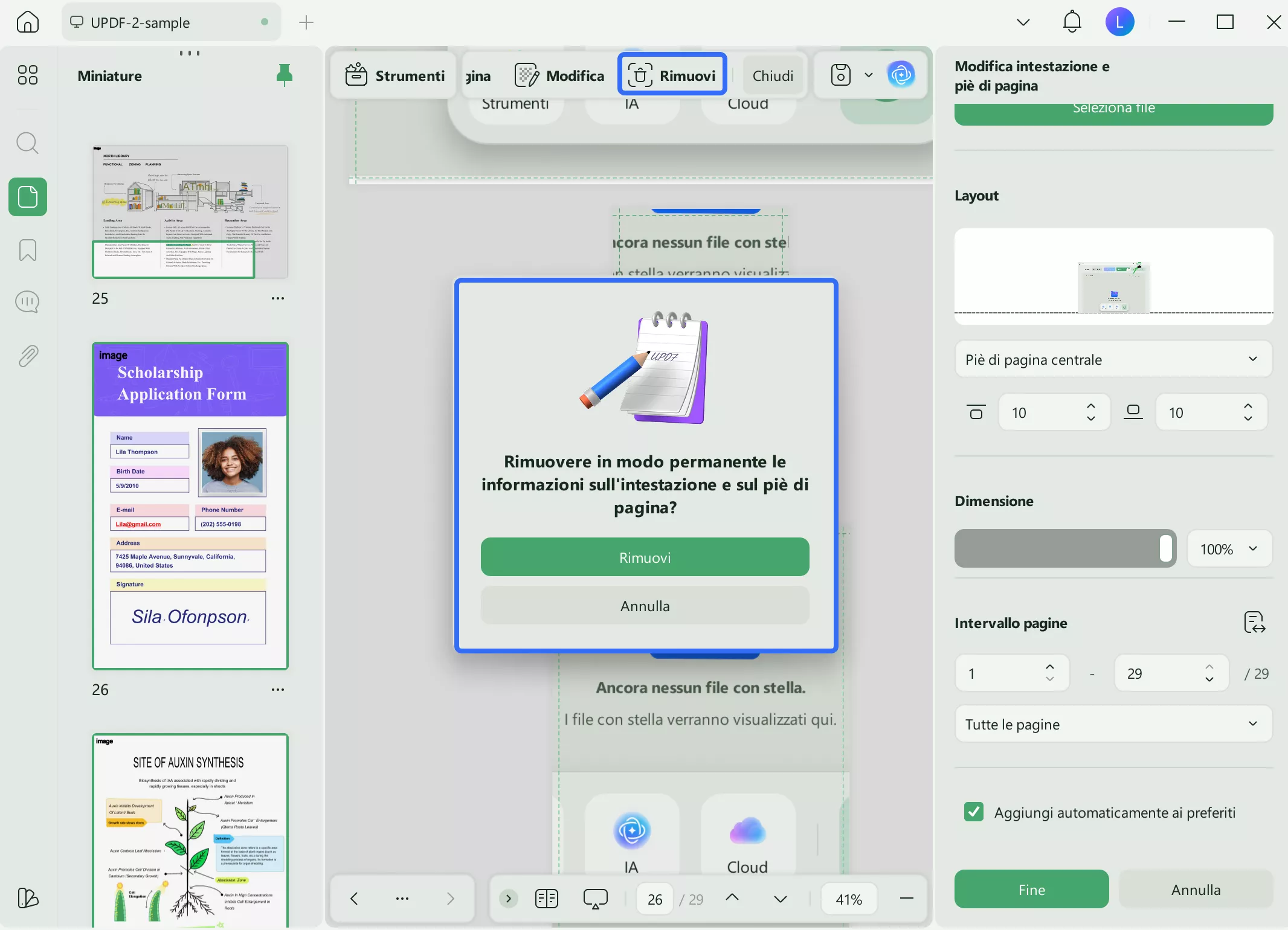Click the Dimensione size slider handle
Viewport: 1288px width, 930px height.
pos(1165,548)
